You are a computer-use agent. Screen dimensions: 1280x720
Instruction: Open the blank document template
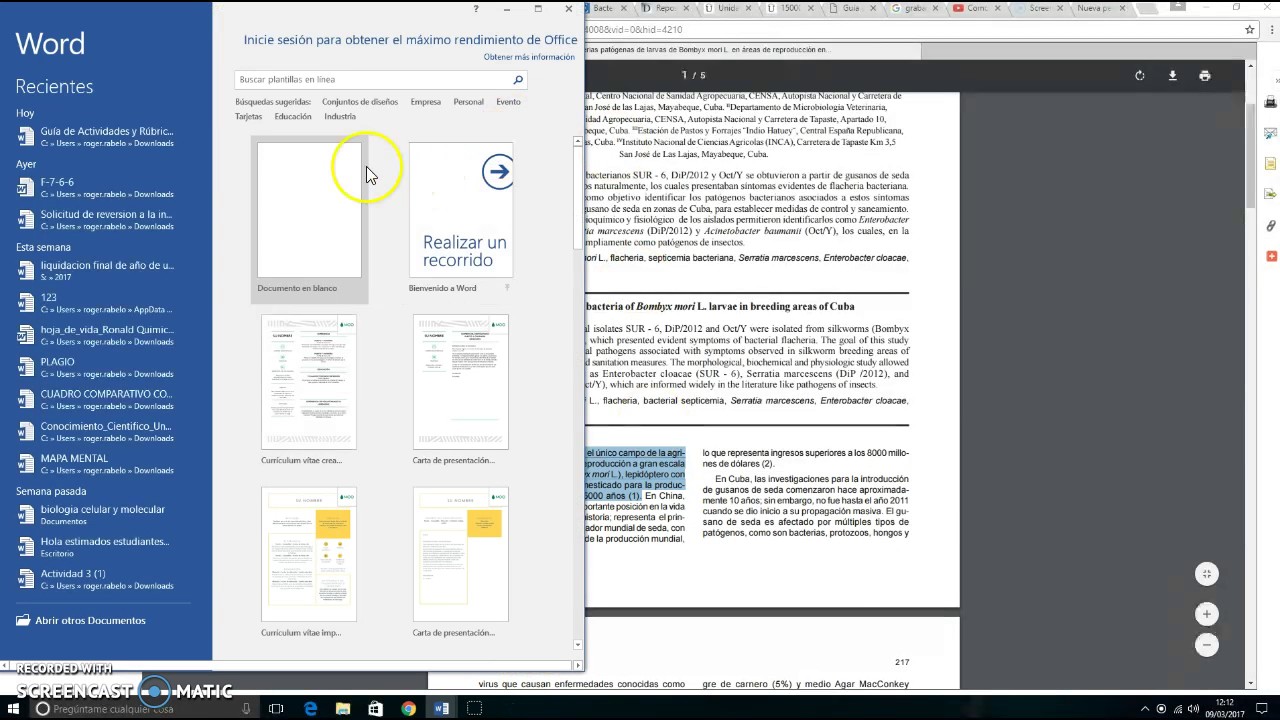(x=309, y=219)
